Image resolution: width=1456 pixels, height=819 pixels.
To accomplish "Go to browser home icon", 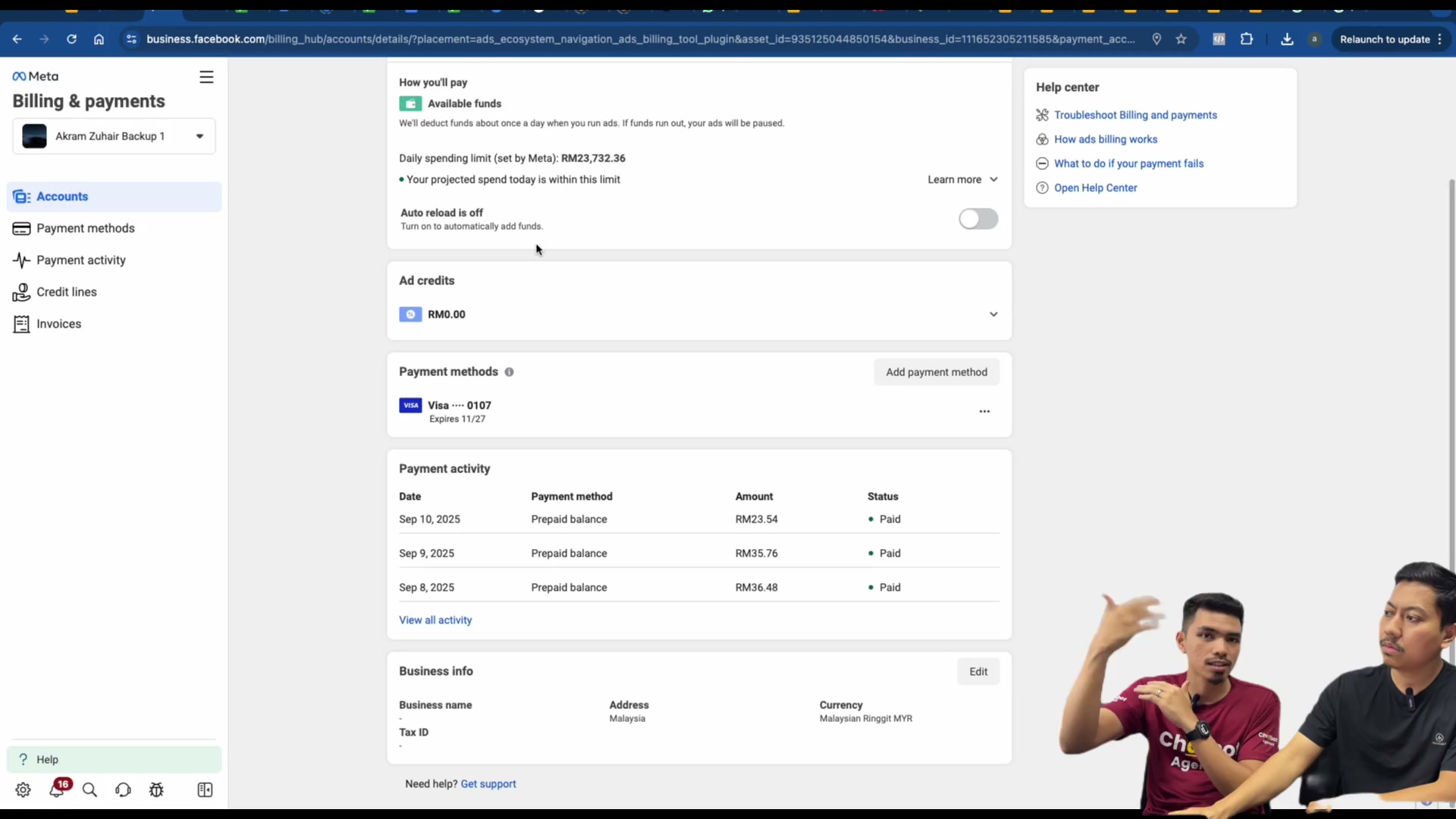I will coord(99,39).
